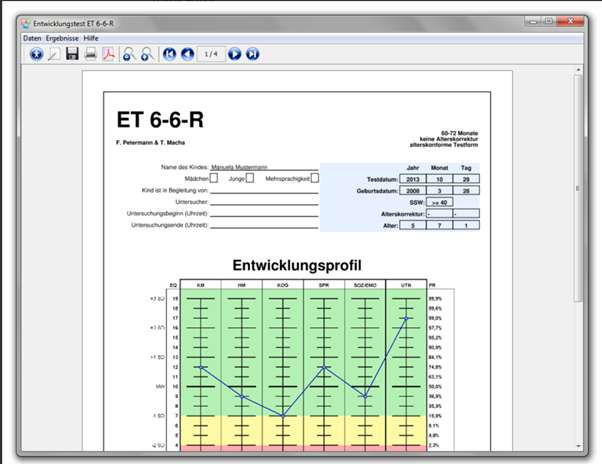Export the report as PDF
This screenshot has width=602, height=464.
[x=108, y=54]
